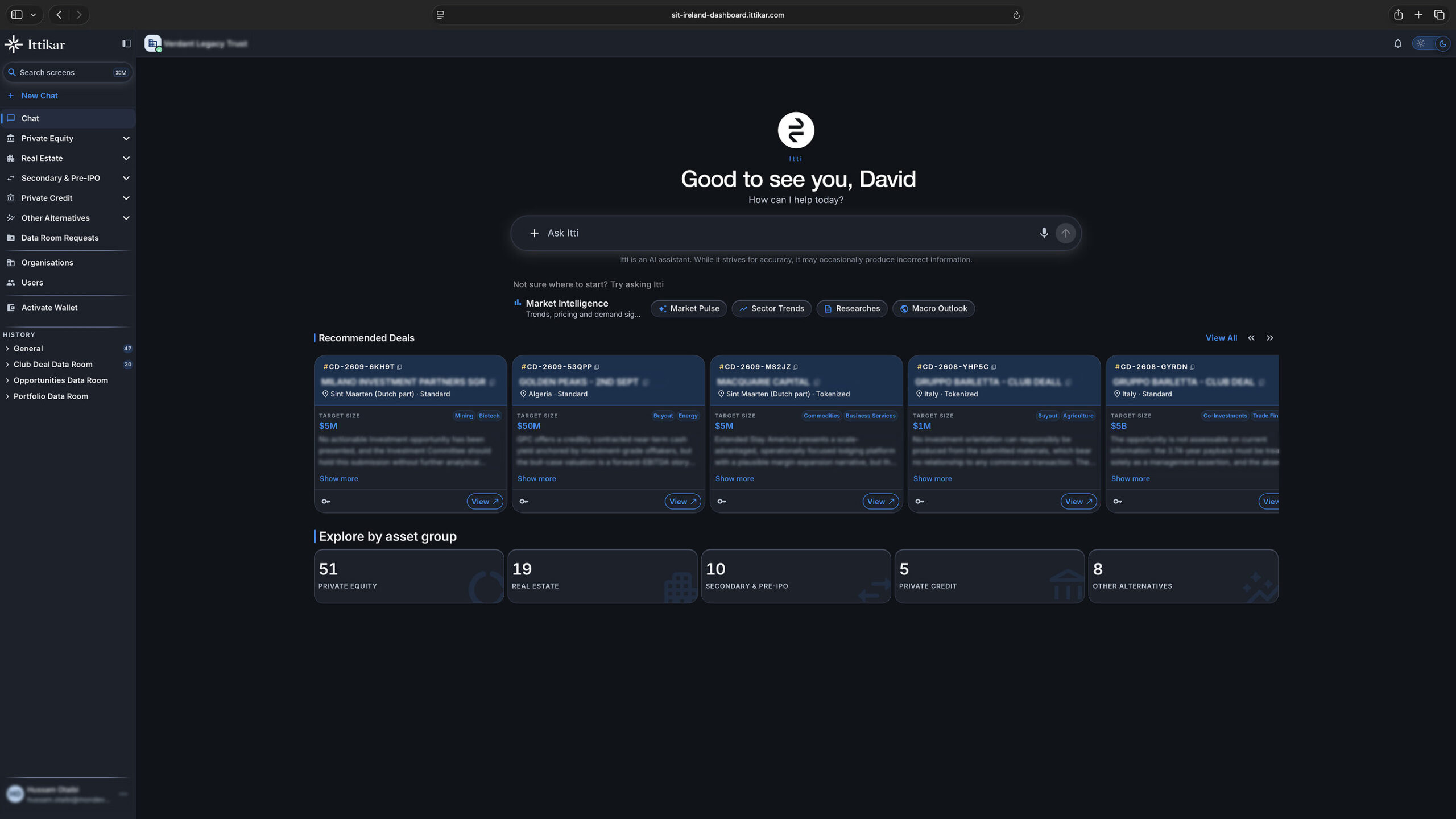Viewport: 1456px width, 819px height.
Task: Click View All recommended deals
Action: [x=1221, y=338]
